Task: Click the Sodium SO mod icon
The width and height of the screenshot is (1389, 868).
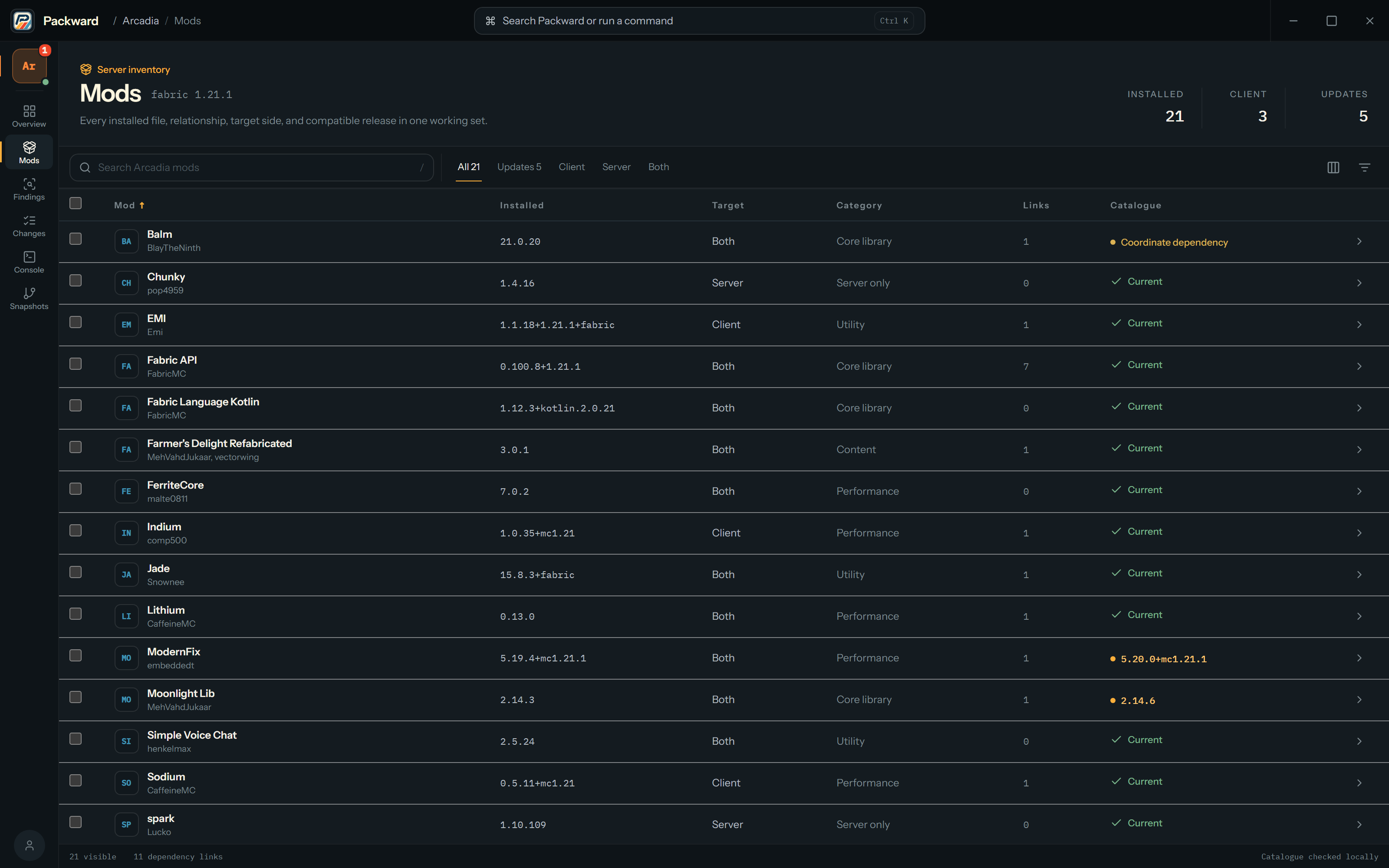Action: tap(126, 783)
